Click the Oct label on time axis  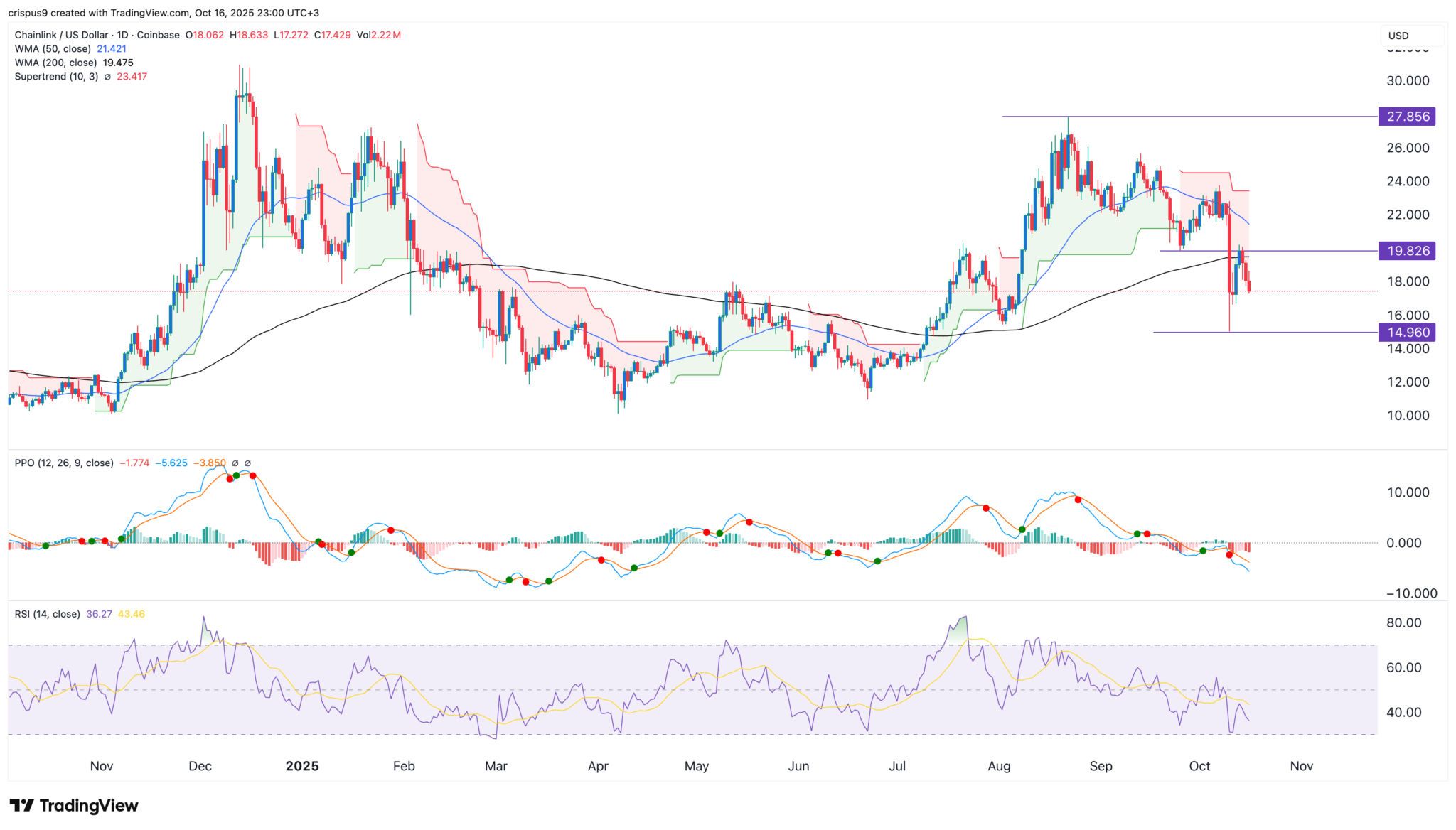coord(1199,766)
